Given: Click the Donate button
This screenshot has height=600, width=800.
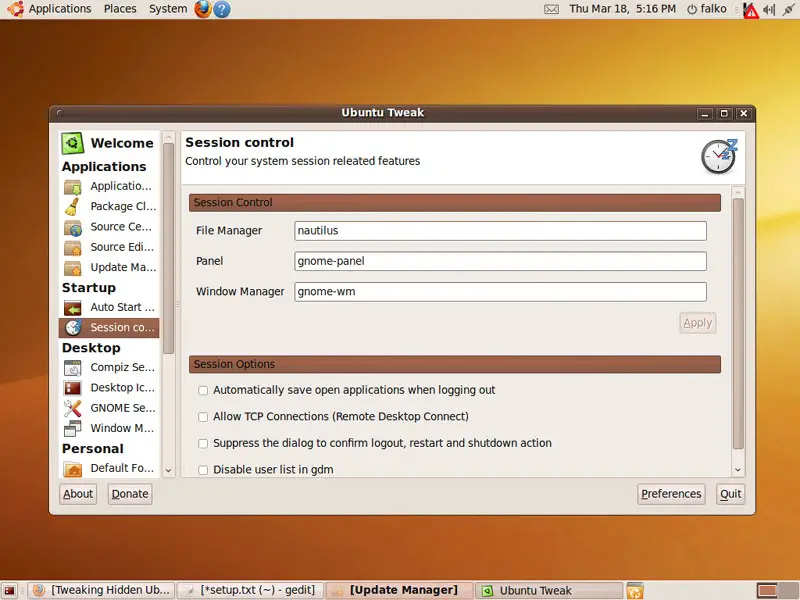Looking at the screenshot, I should coord(130,494).
